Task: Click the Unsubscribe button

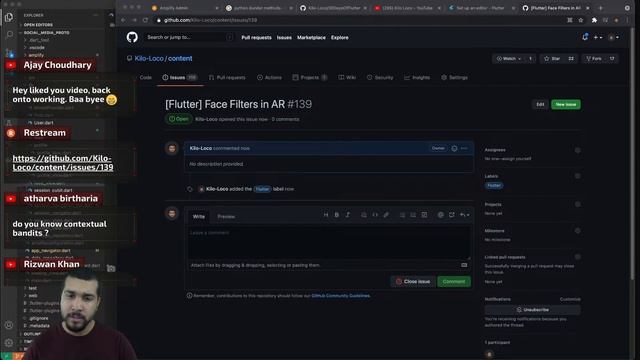Action: [x=532, y=310]
